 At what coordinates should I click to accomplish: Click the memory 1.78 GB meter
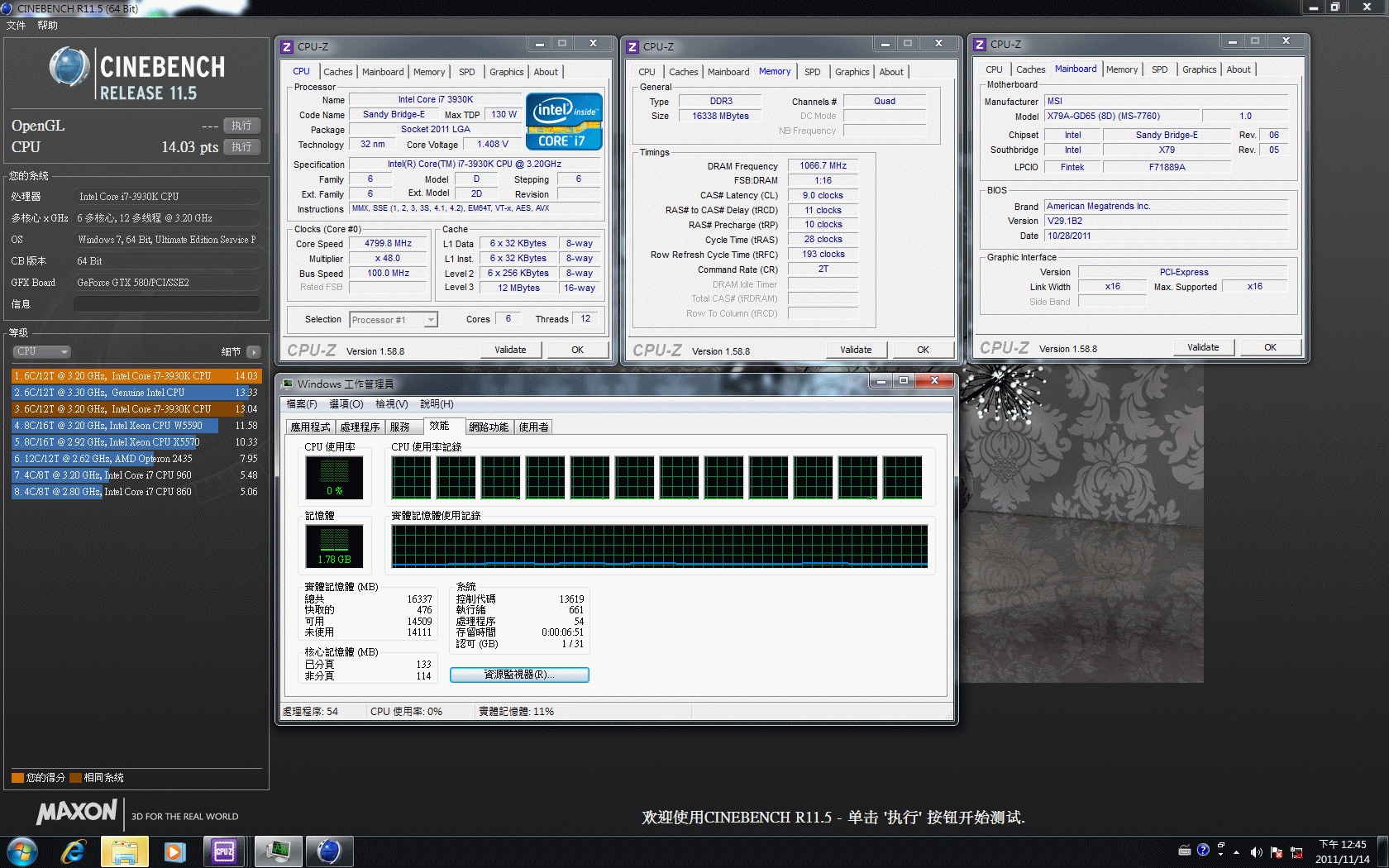(x=334, y=546)
